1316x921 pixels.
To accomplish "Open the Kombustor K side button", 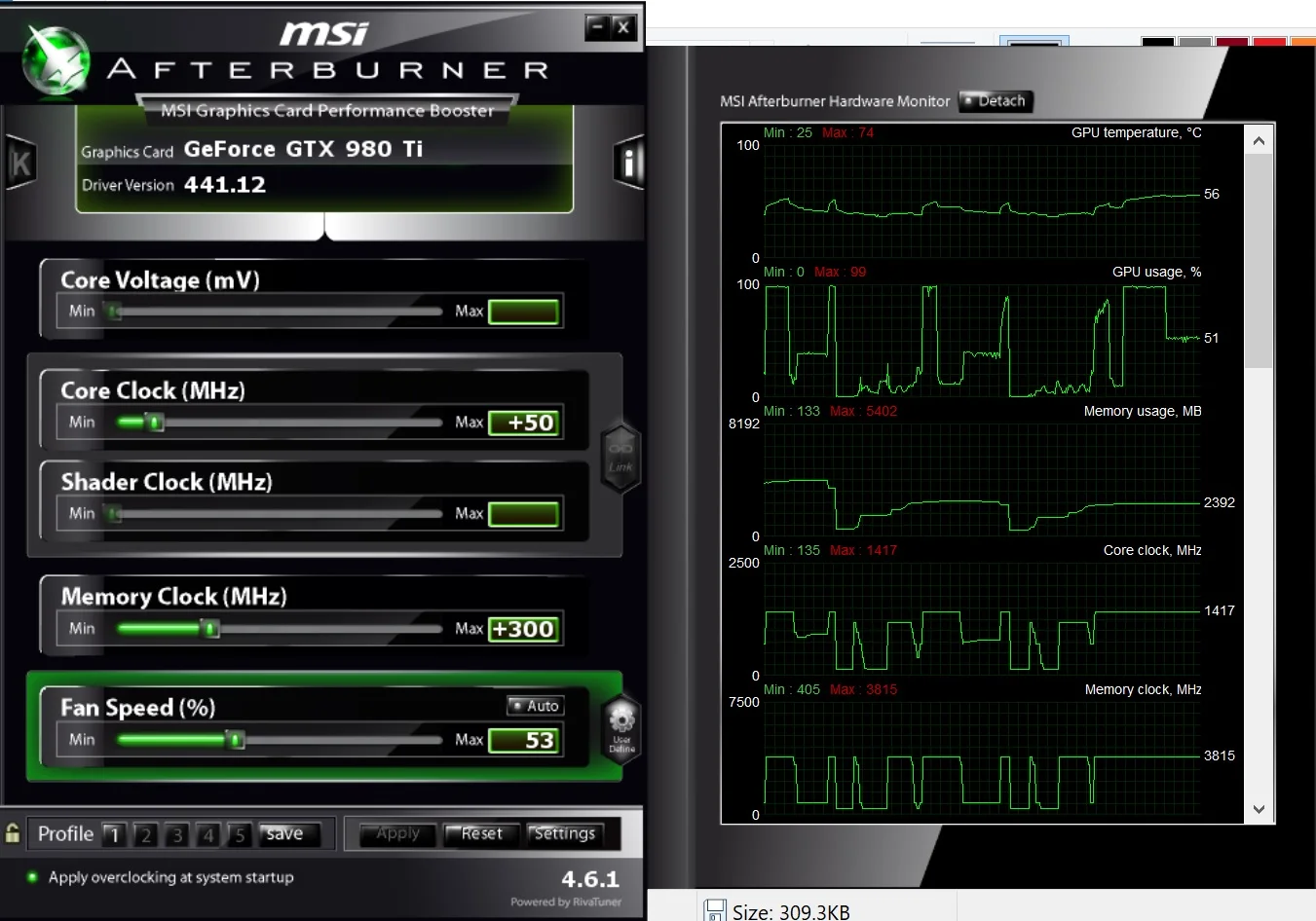I will [x=20, y=163].
